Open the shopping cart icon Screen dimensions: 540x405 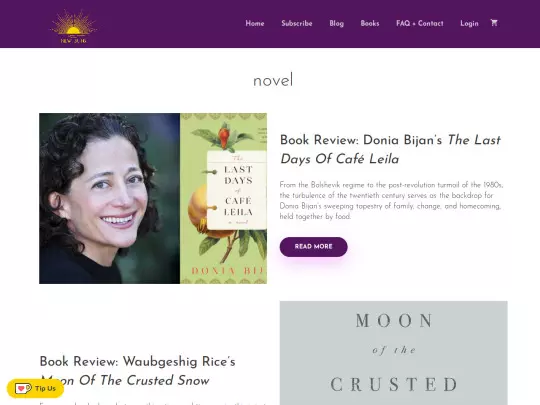pos(494,23)
